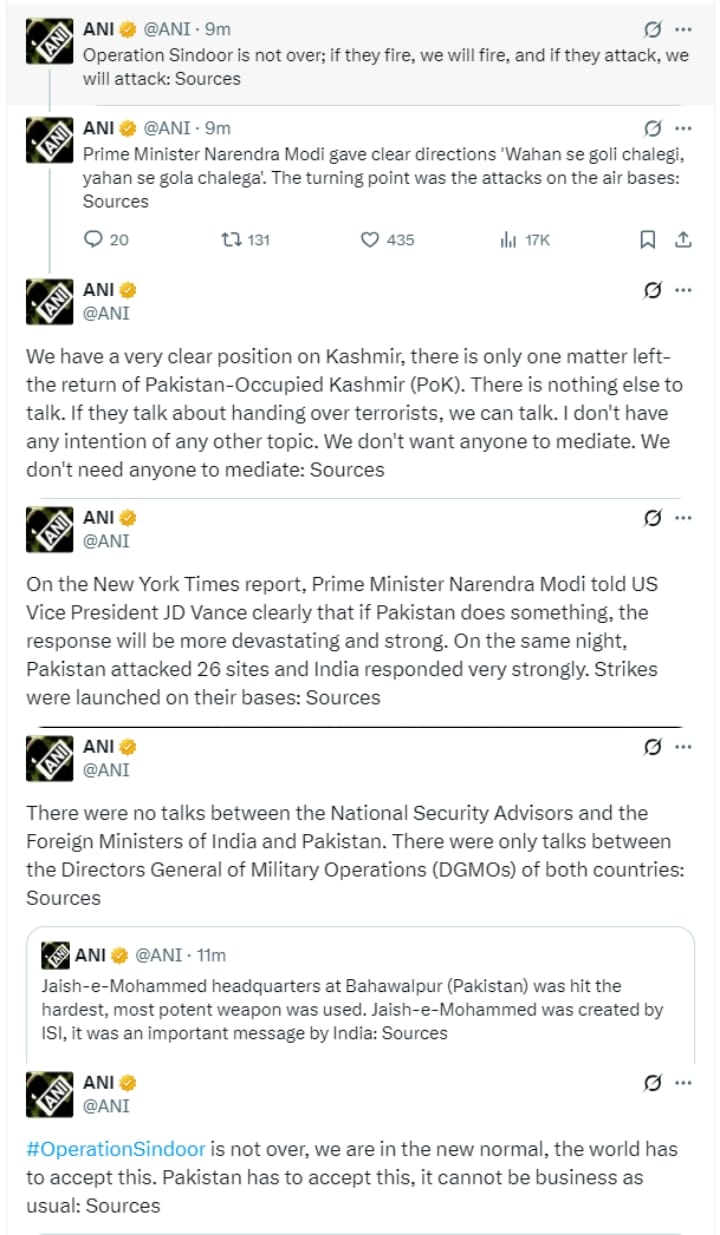Viewport: 720px width, 1235px height.
Task: Click the ANI avatar on the New York Times tweet
Action: pos(49,529)
